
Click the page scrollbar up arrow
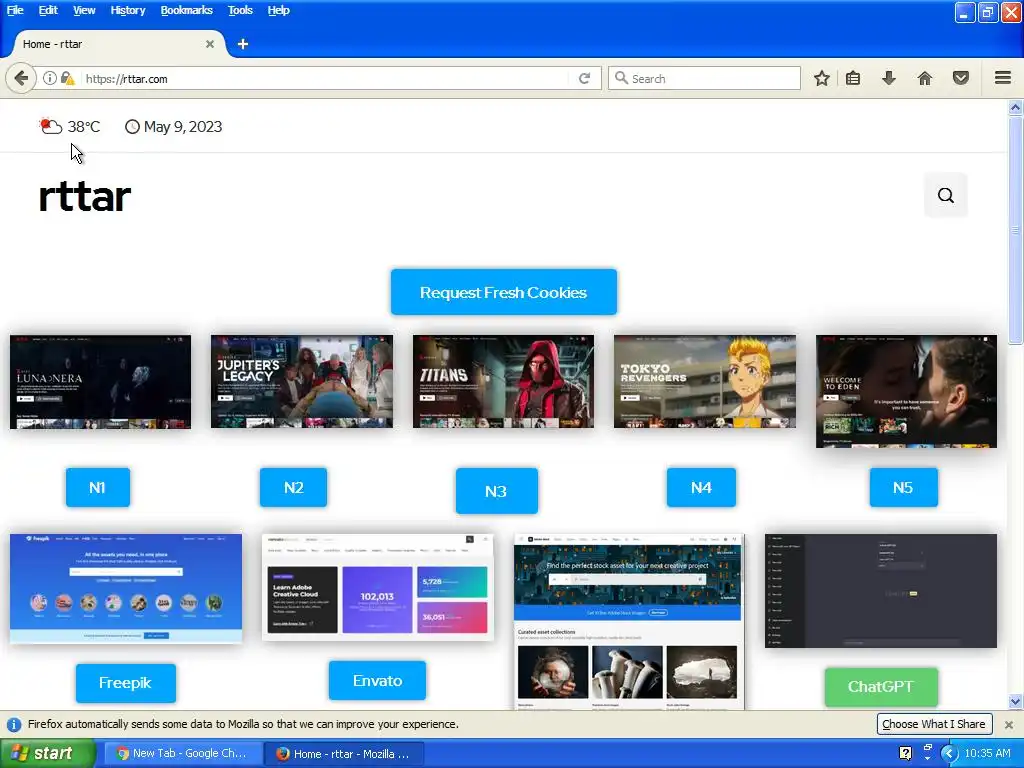click(1015, 107)
